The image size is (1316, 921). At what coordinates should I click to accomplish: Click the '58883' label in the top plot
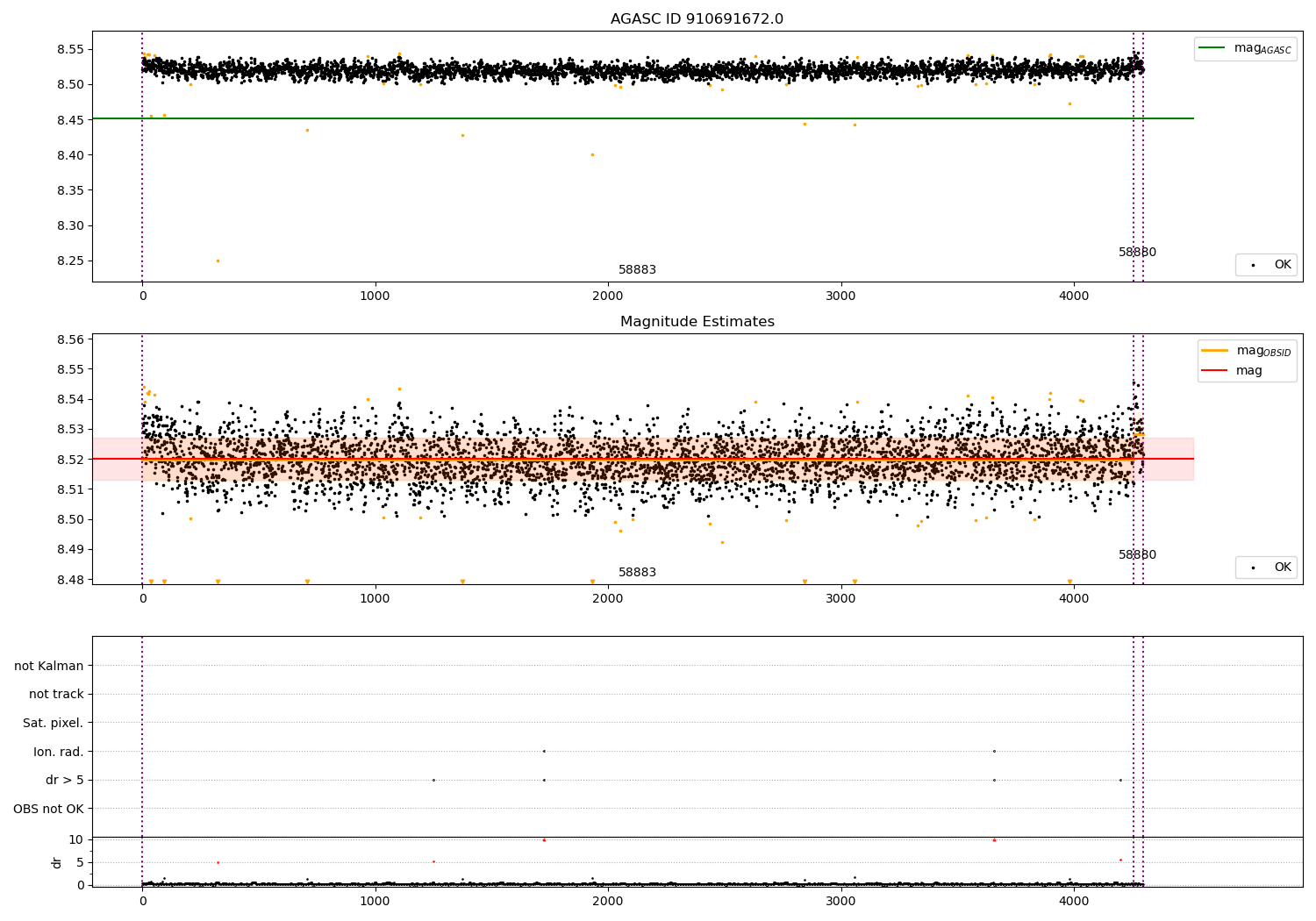click(637, 270)
